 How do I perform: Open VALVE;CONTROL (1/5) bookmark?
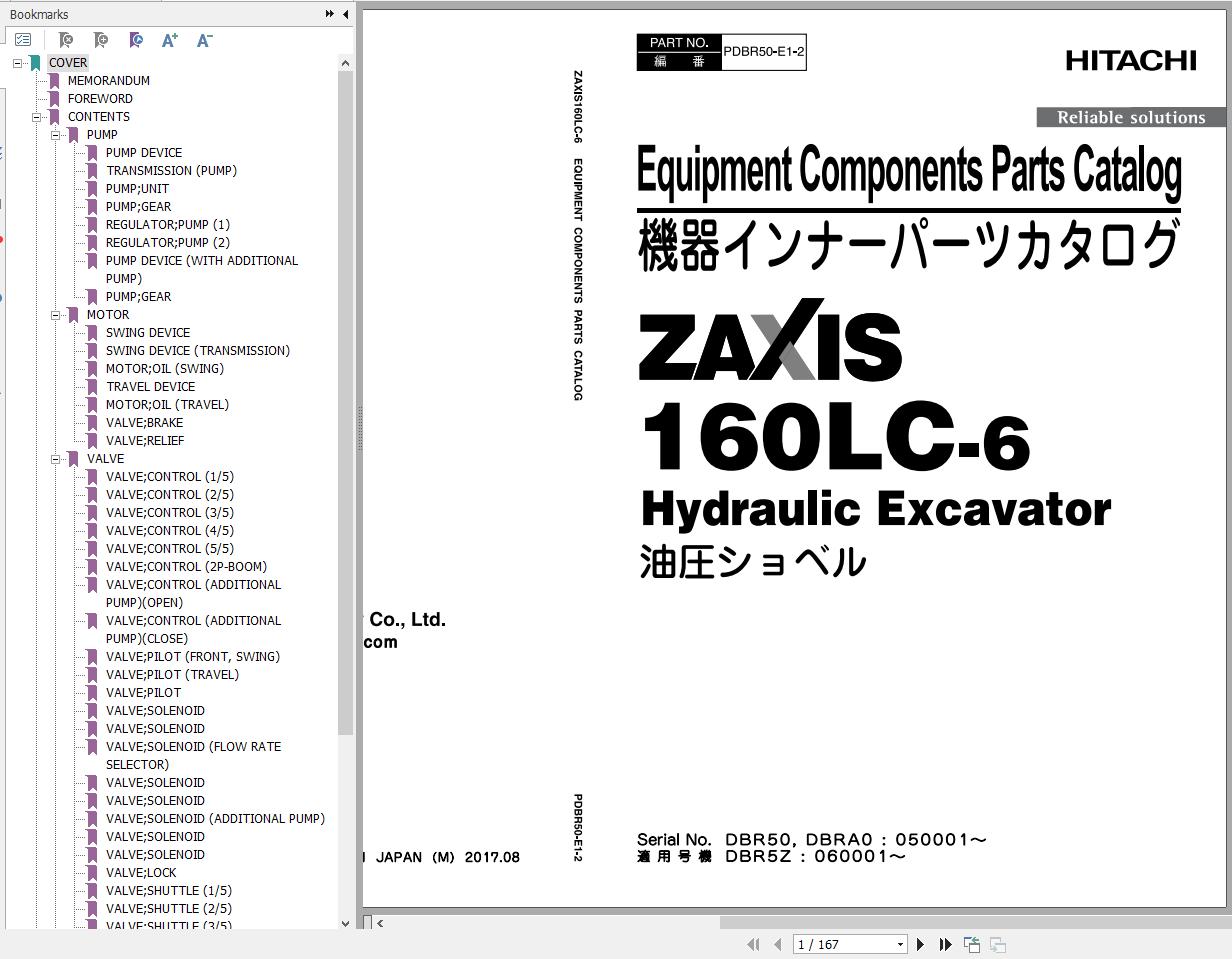170,477
